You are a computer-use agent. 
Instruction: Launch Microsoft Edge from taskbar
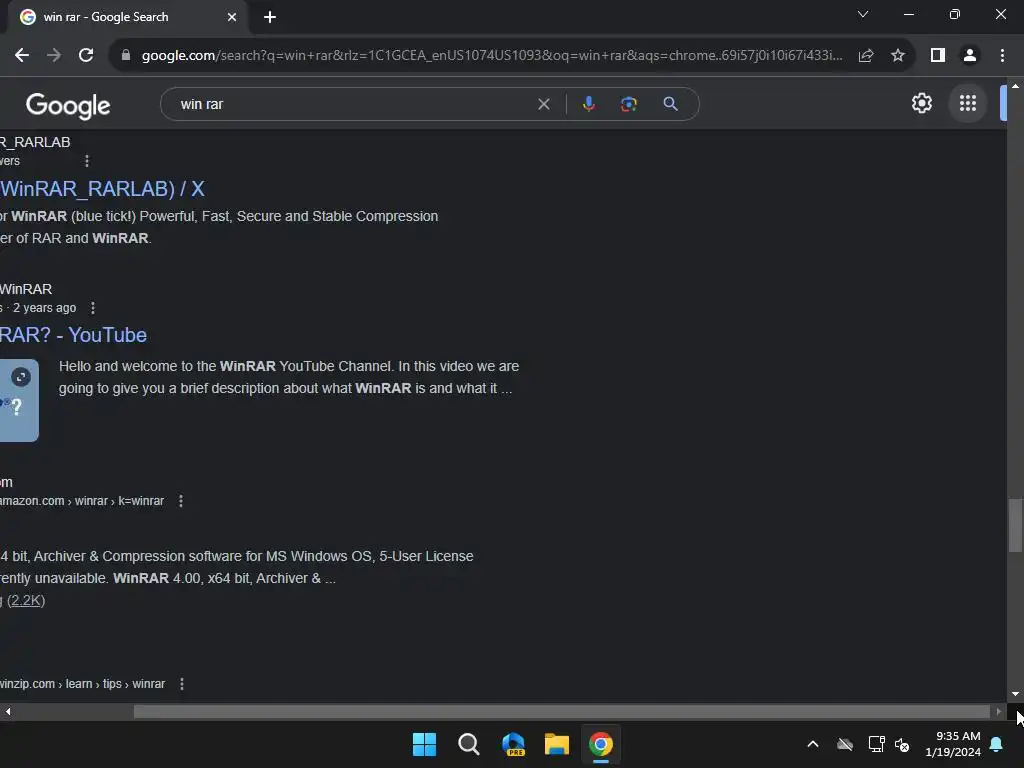pos(513,744)
